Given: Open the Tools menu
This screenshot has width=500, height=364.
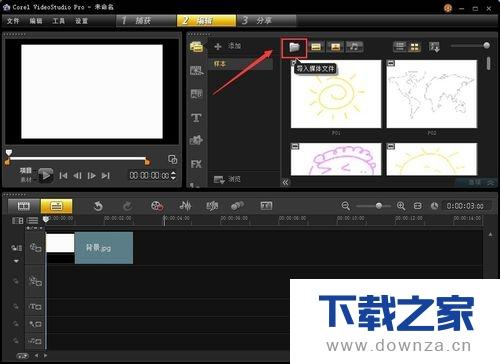Looking at the screenshot, I should tap(58, 21).
